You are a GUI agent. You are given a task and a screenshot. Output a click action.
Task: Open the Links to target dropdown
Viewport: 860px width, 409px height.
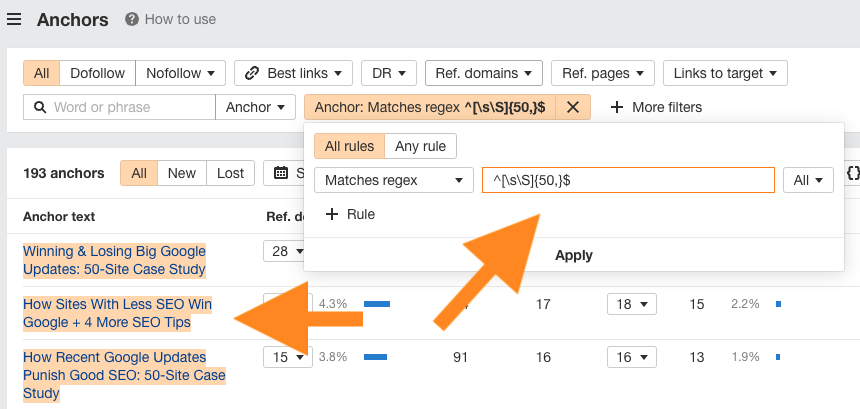point(725,73)
